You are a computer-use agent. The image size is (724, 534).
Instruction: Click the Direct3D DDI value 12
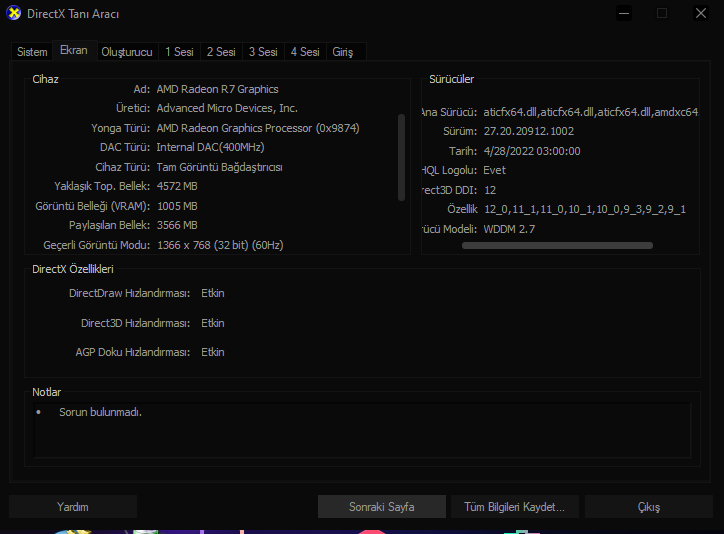[490, 190]
